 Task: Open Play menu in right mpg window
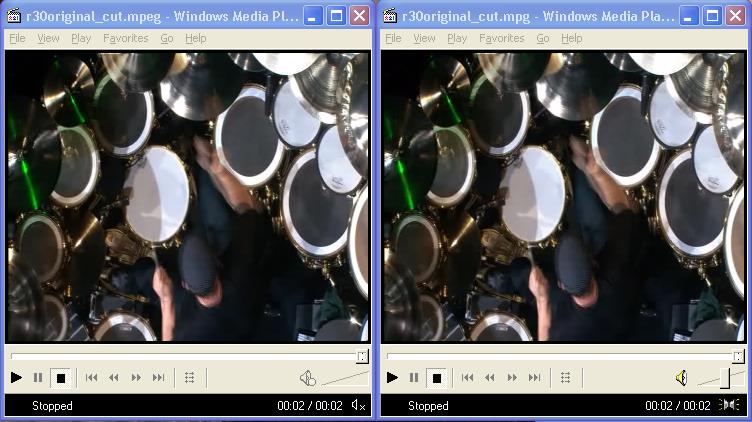457,38
